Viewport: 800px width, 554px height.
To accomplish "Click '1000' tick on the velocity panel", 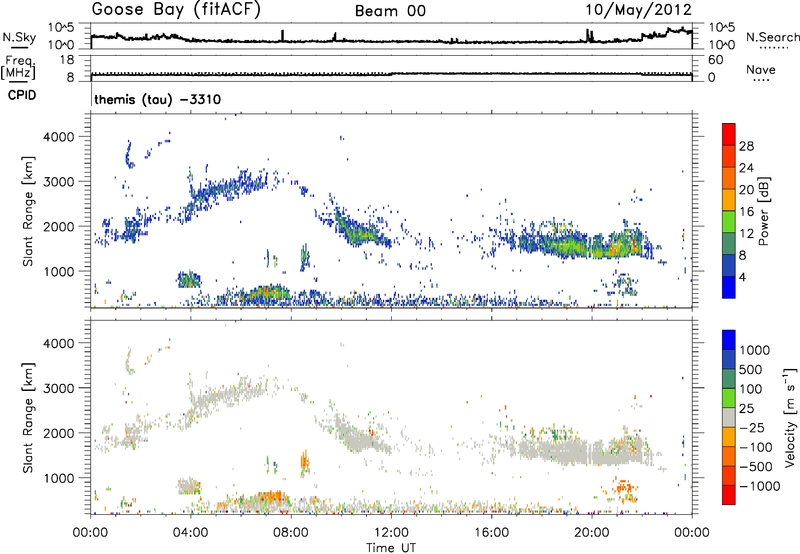I will point(58,478).
